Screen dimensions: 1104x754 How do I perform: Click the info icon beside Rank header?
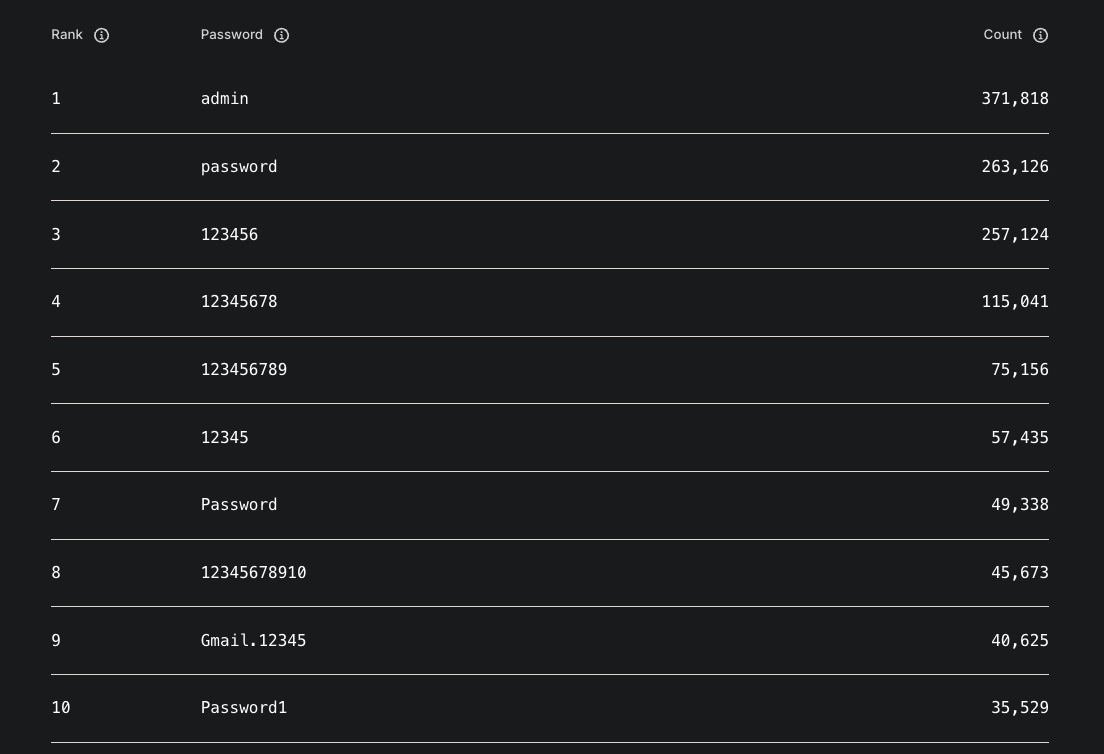point(101,35)
